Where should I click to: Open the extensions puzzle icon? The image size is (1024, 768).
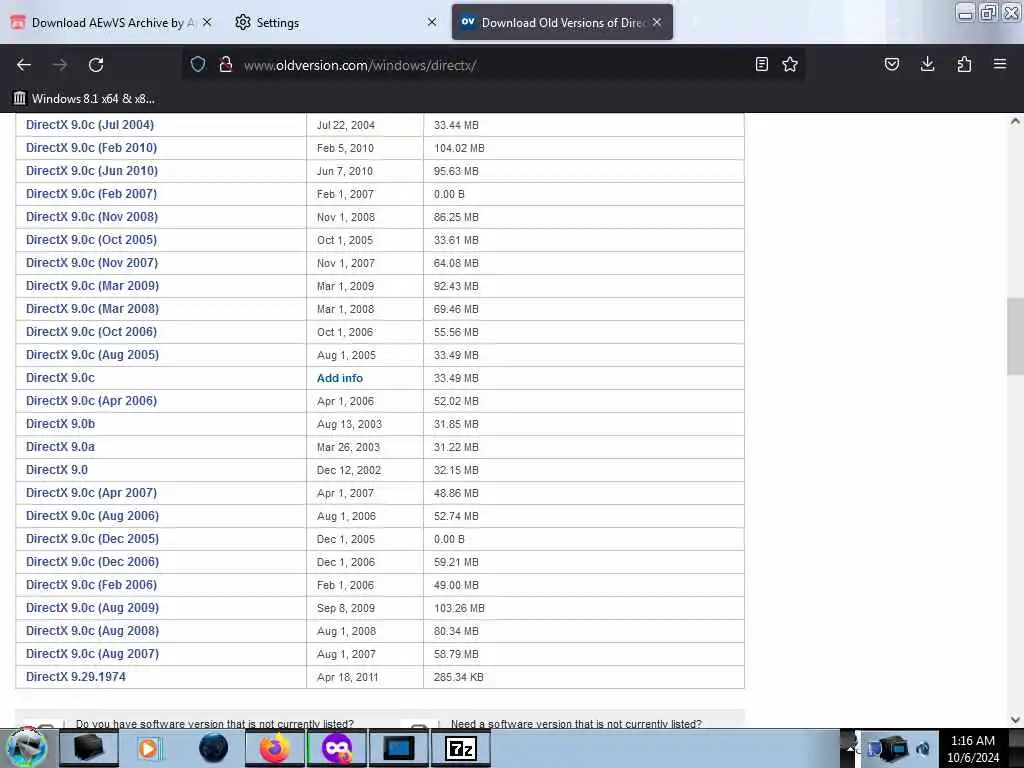[964, 64]
